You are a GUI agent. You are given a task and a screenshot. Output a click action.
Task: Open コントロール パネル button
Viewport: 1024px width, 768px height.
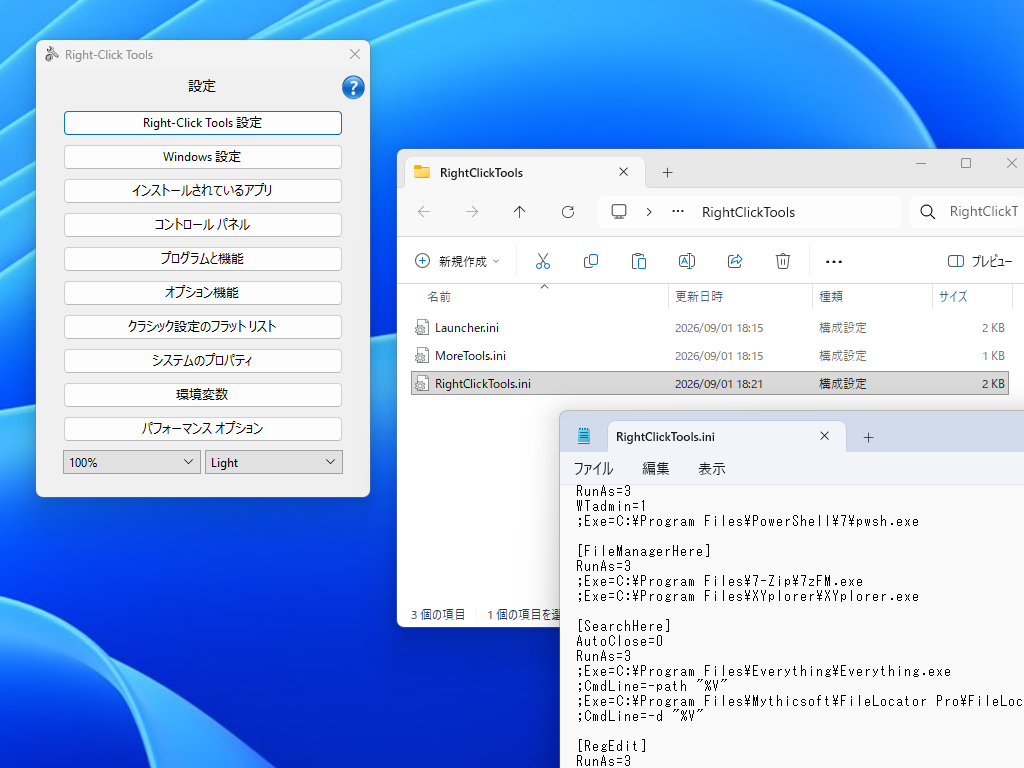202,225
